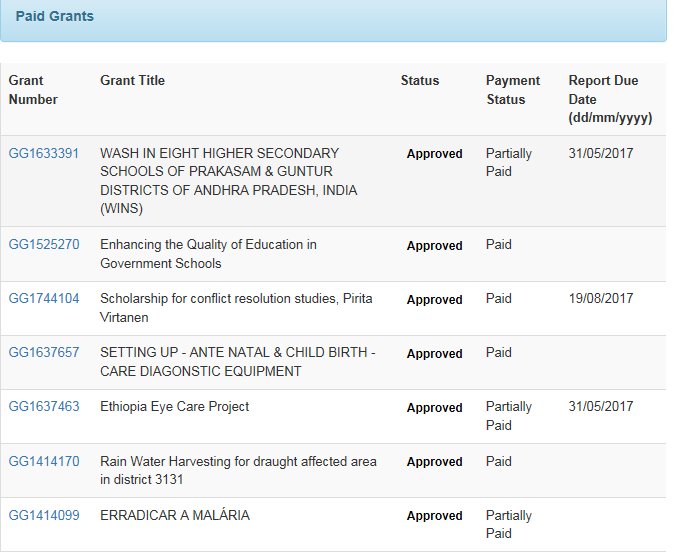Screen dimensions: 675x558
Task: Open grant number GG1633391 link
Action: [44, 153]
